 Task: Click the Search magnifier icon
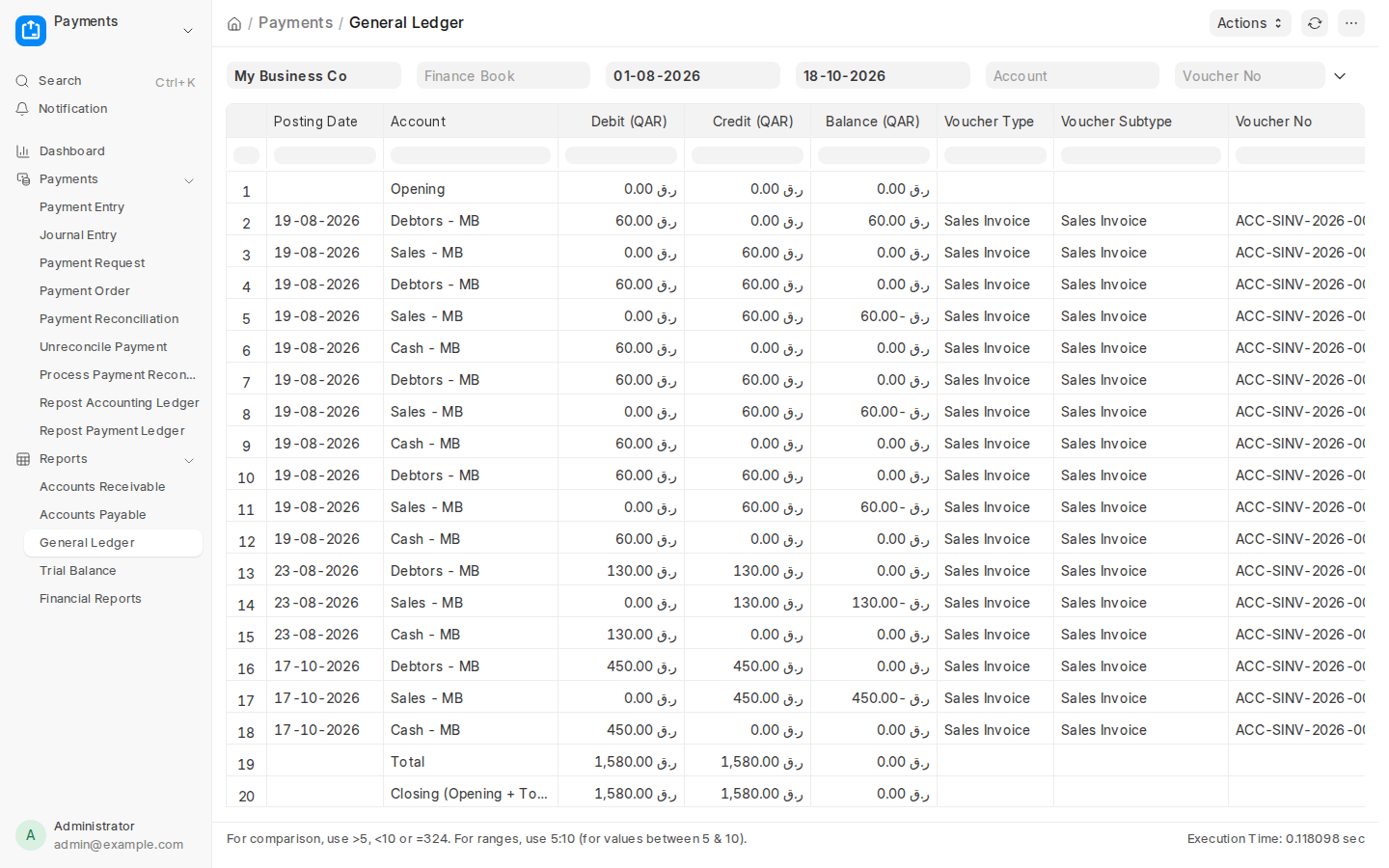[22, 81]
